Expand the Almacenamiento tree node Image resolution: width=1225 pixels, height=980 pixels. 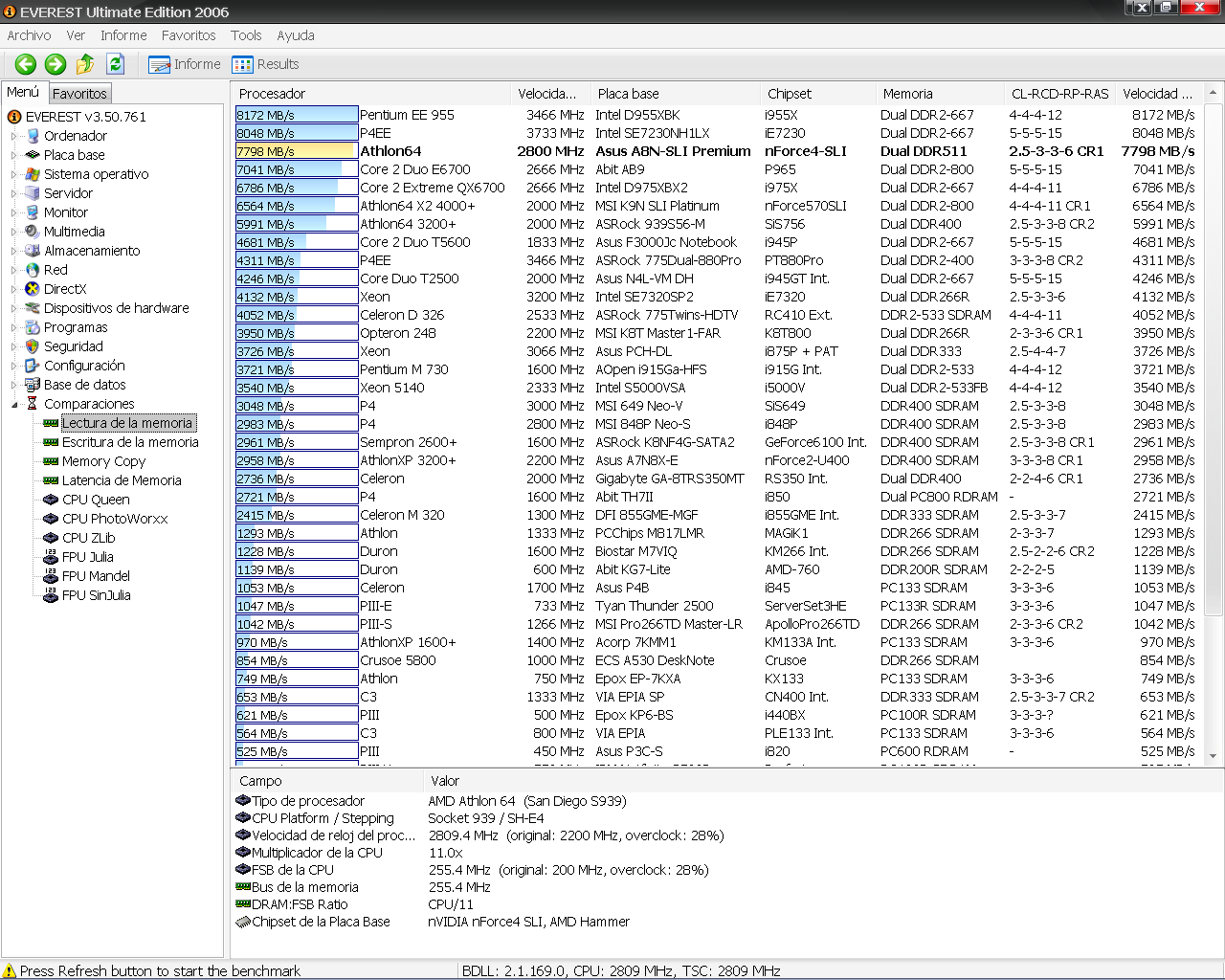click(x=14, y=251)
